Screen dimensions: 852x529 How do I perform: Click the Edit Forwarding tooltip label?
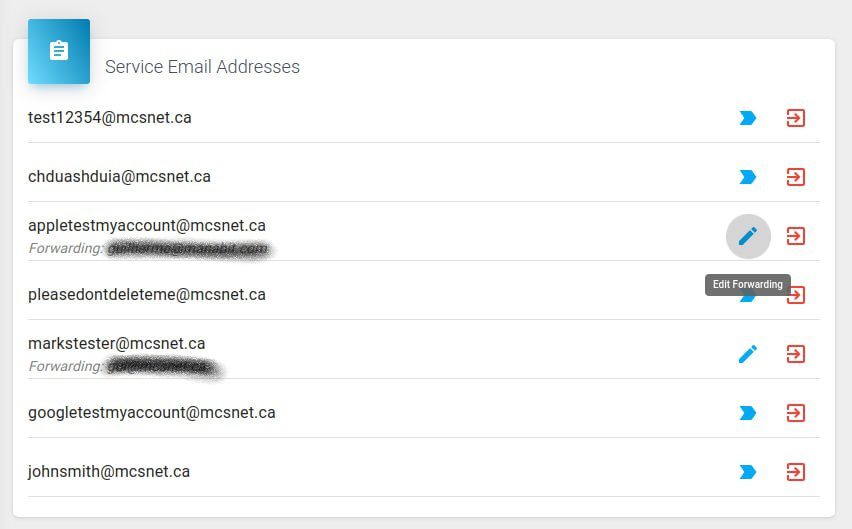pyautogui.click(x=747, y=285)
